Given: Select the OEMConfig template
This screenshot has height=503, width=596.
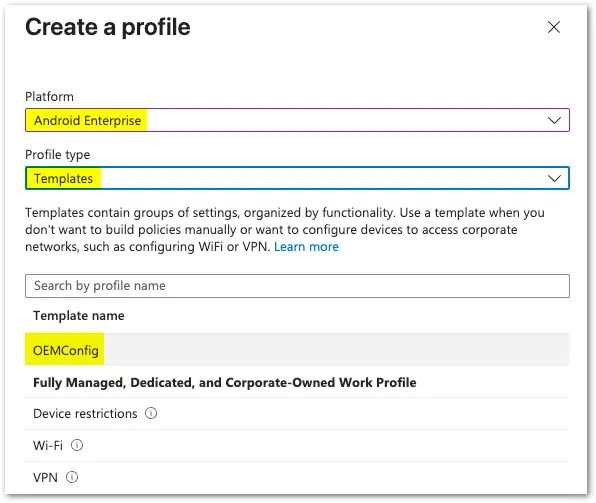Looking at the screenshot, I should pos(66,350).
